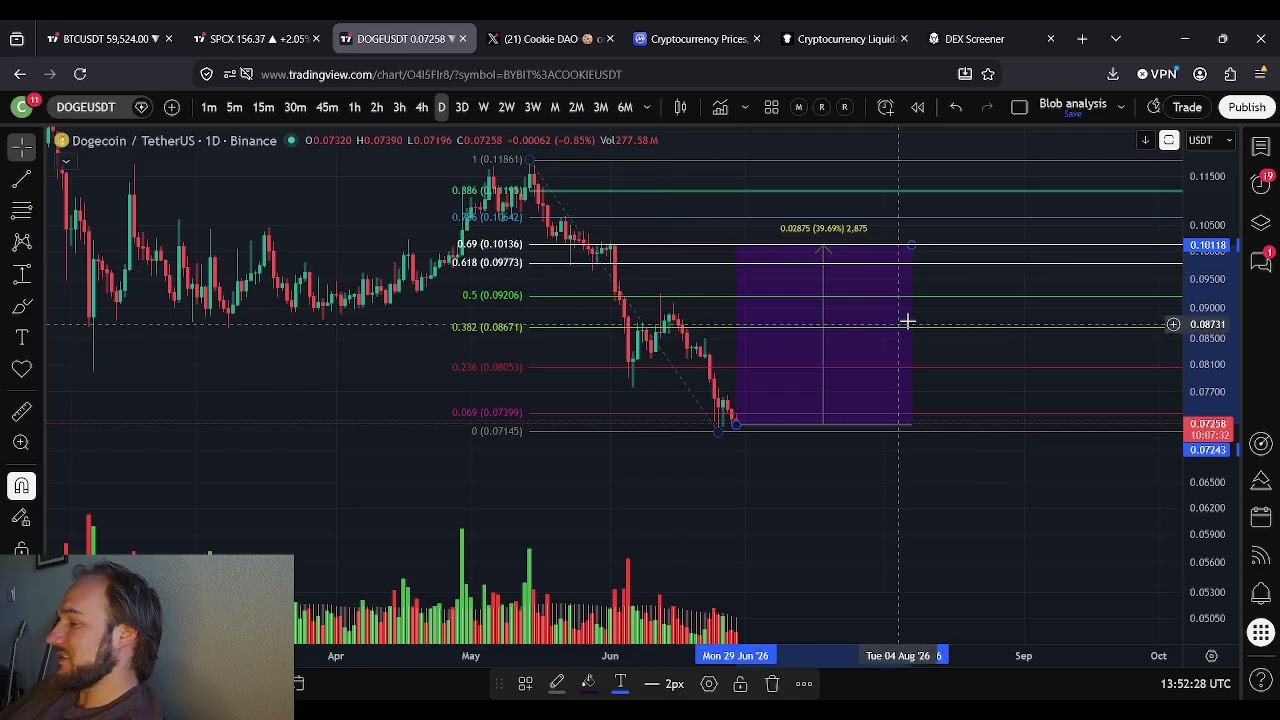Open the Fibonacci/Gann tools in left sidebar

pyautogui.click(x=21, y=210)
